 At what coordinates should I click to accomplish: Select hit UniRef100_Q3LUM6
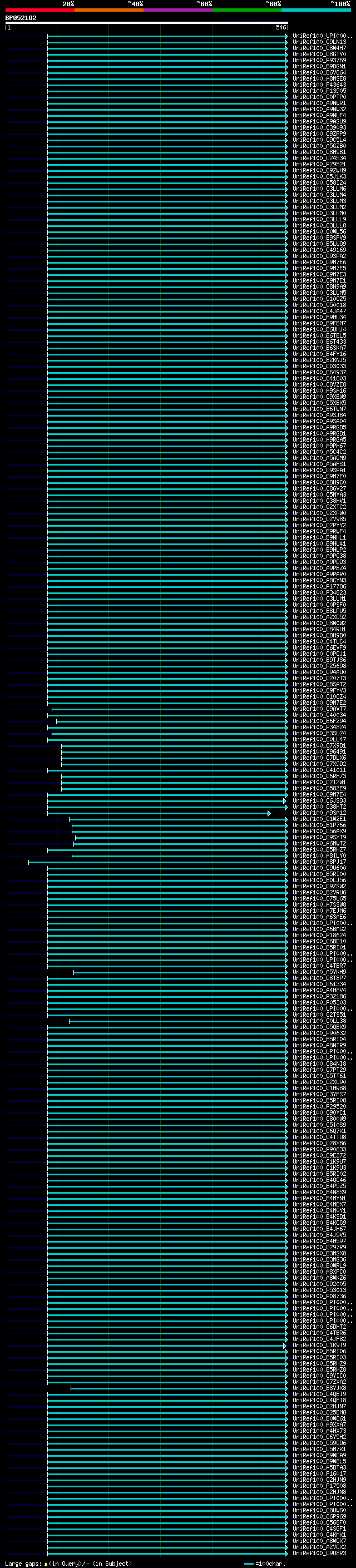tap(319, 189)
